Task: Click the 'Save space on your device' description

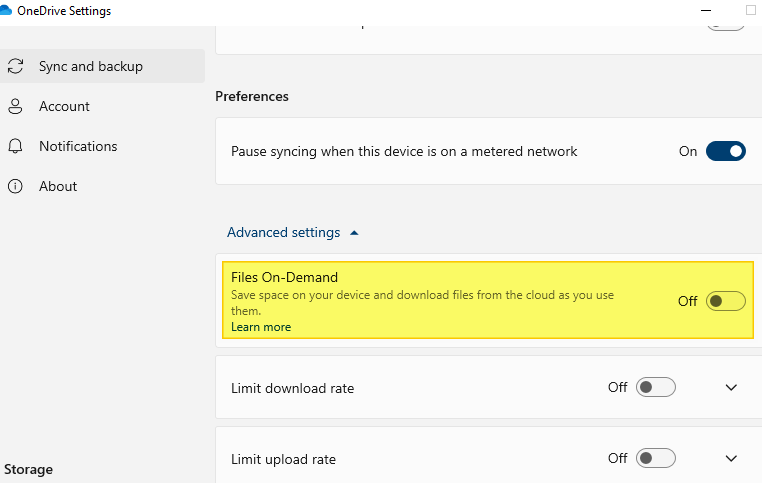Action: tap(422, 303)
